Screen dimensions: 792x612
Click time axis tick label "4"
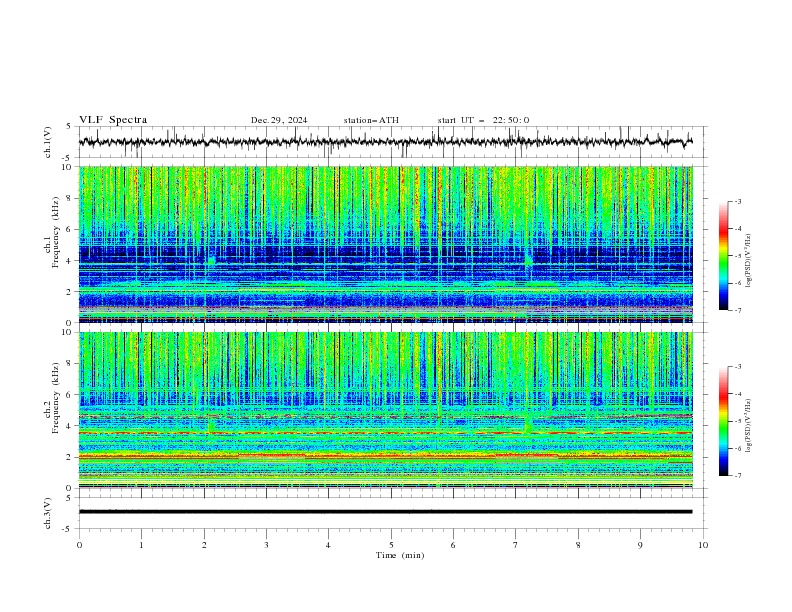(x=328, y=545)
